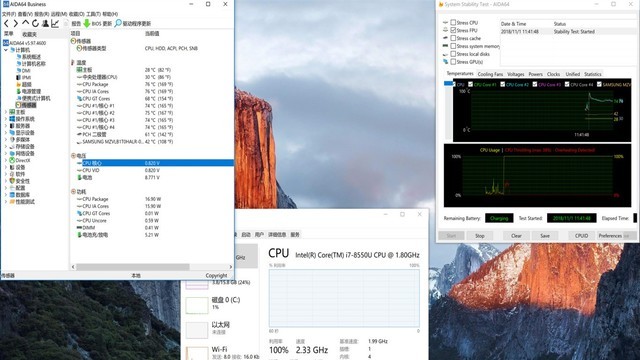The width and height of the screenshot is (640, 360).
Task: Expand the 软件 tree node
Action: pos(6,174)
